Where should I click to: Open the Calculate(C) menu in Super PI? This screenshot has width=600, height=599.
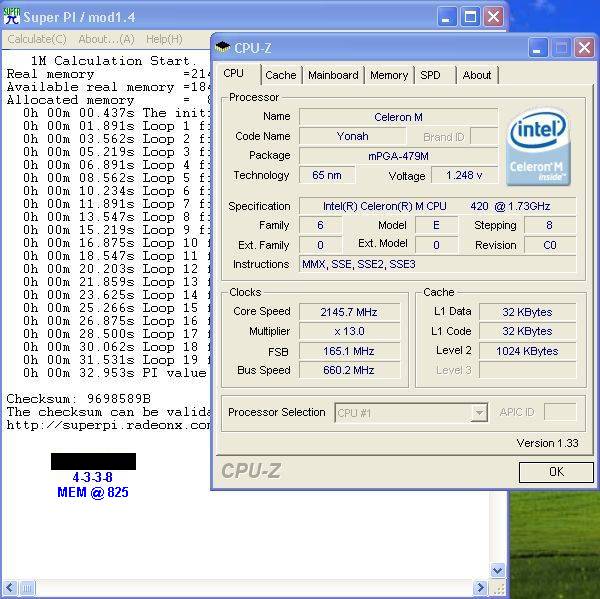(x=37, y=39)
